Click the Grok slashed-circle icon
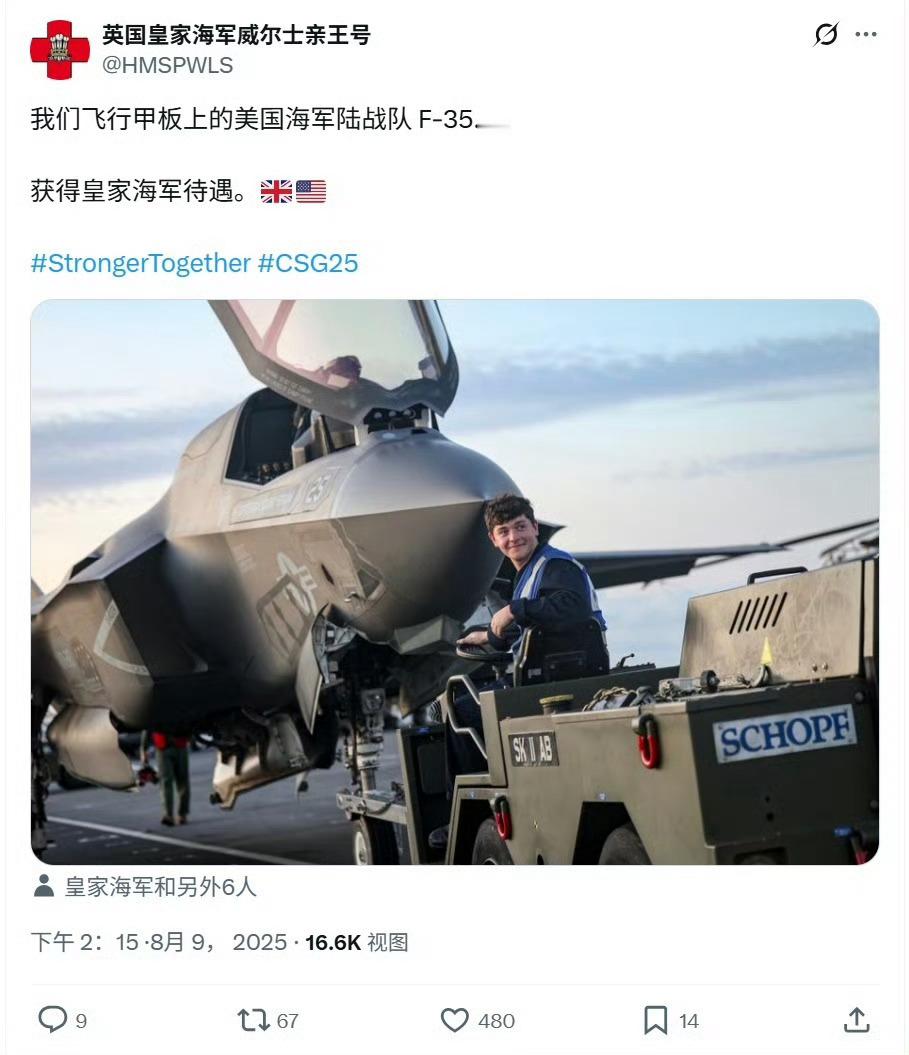The image size is (909, 1055). (x=826, y=34)
